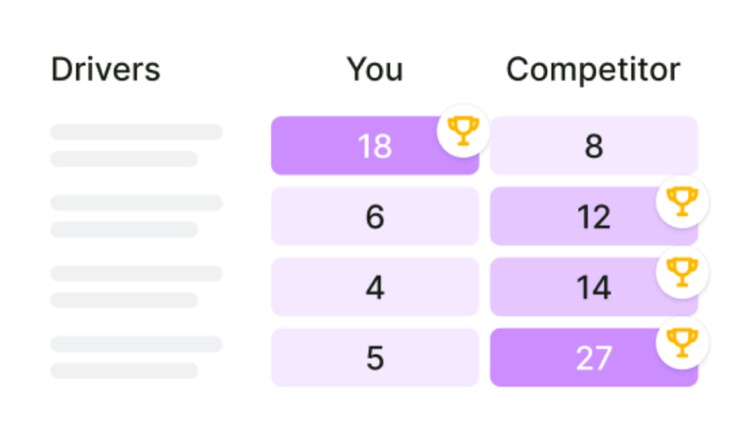Click the Drivers column header
750x437 pixels.
coord(106,69)
